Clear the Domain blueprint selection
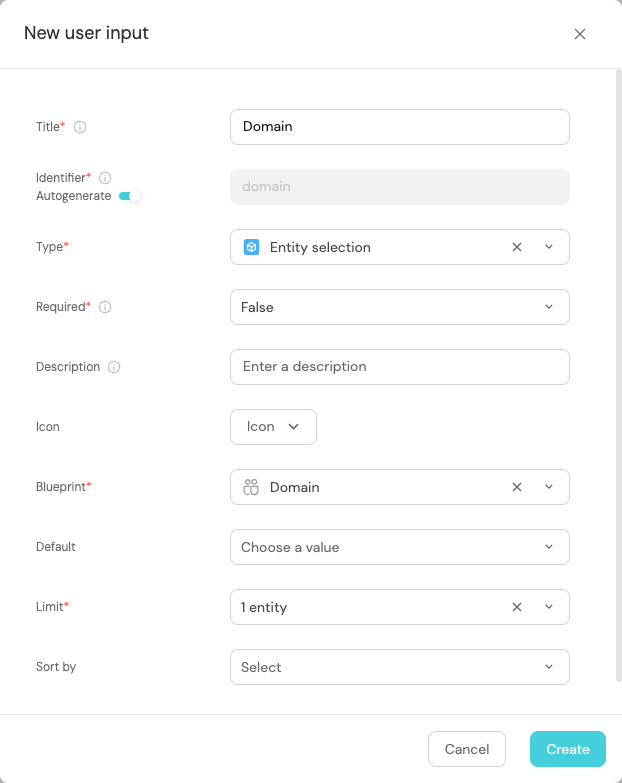 (x=517, y=487)
